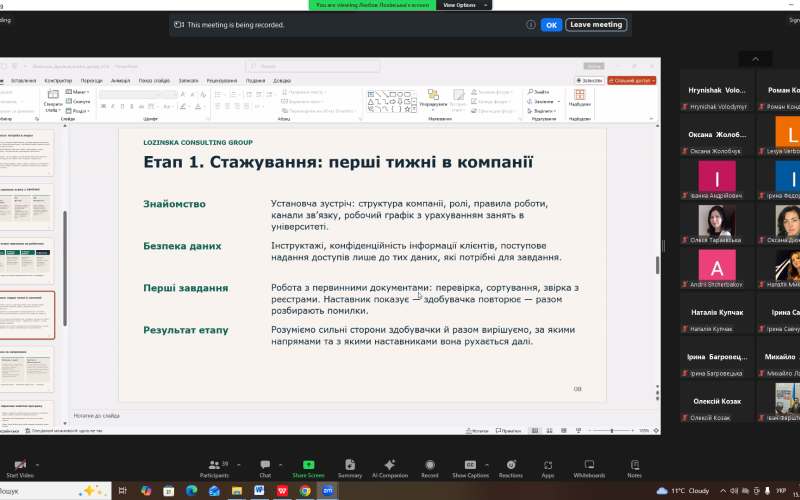Image resolution: width=800 pixels, height=500 pixels.
Task: Click the Add-ins (Надбудови) icon
Action: point(580,94)
